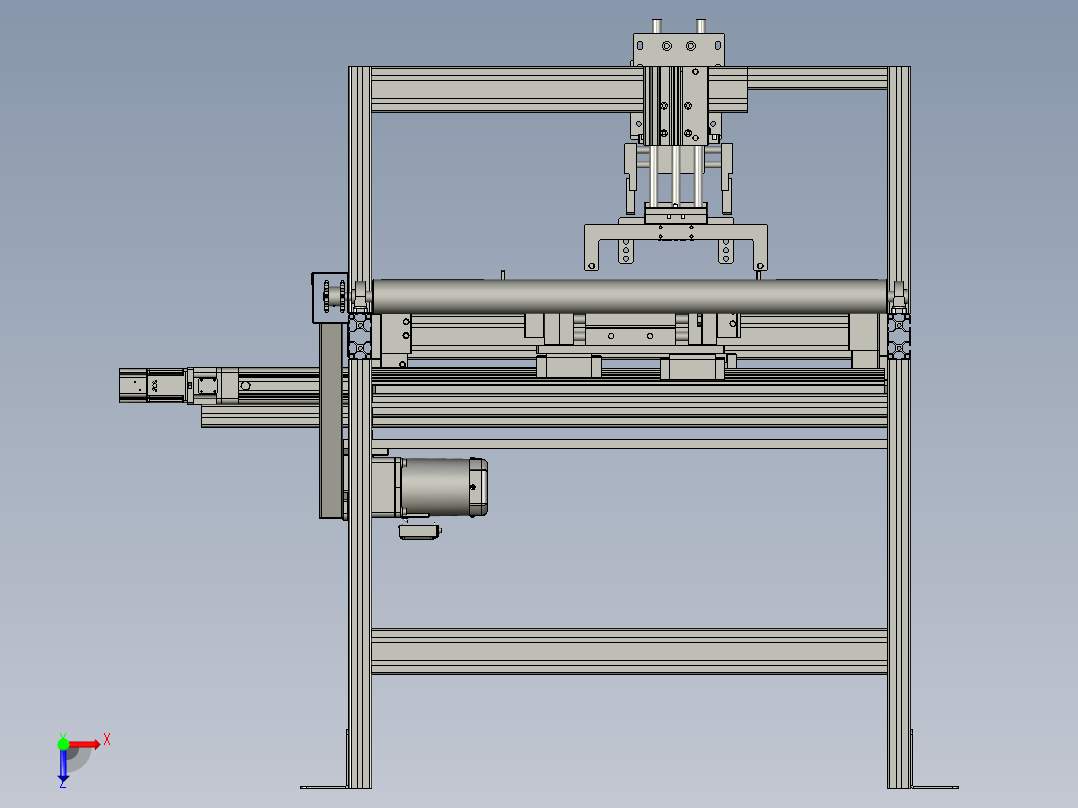
Task: Select the cylindrical gear motor body
Action: click(x=443, y=487)
